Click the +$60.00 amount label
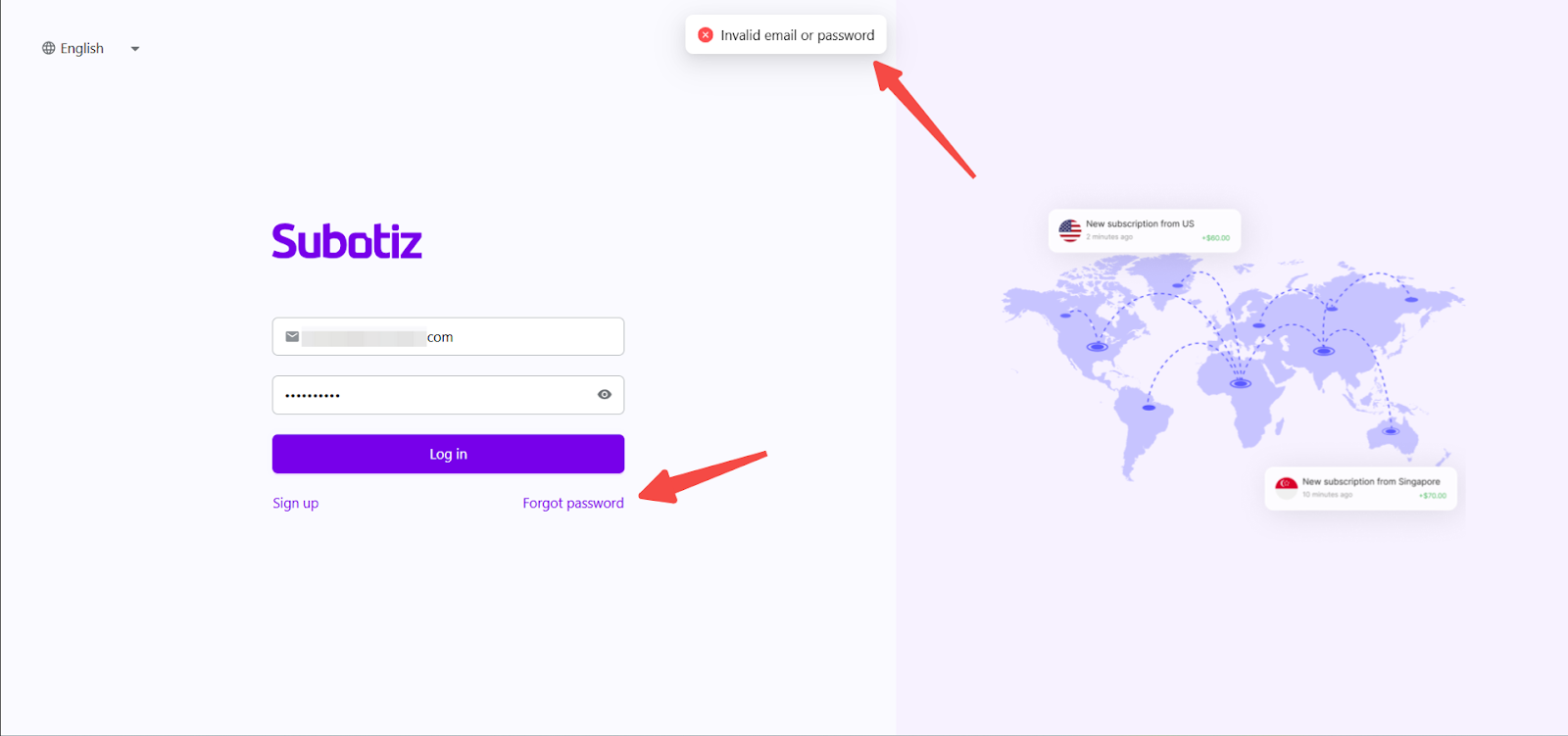 coord(1216,238)
